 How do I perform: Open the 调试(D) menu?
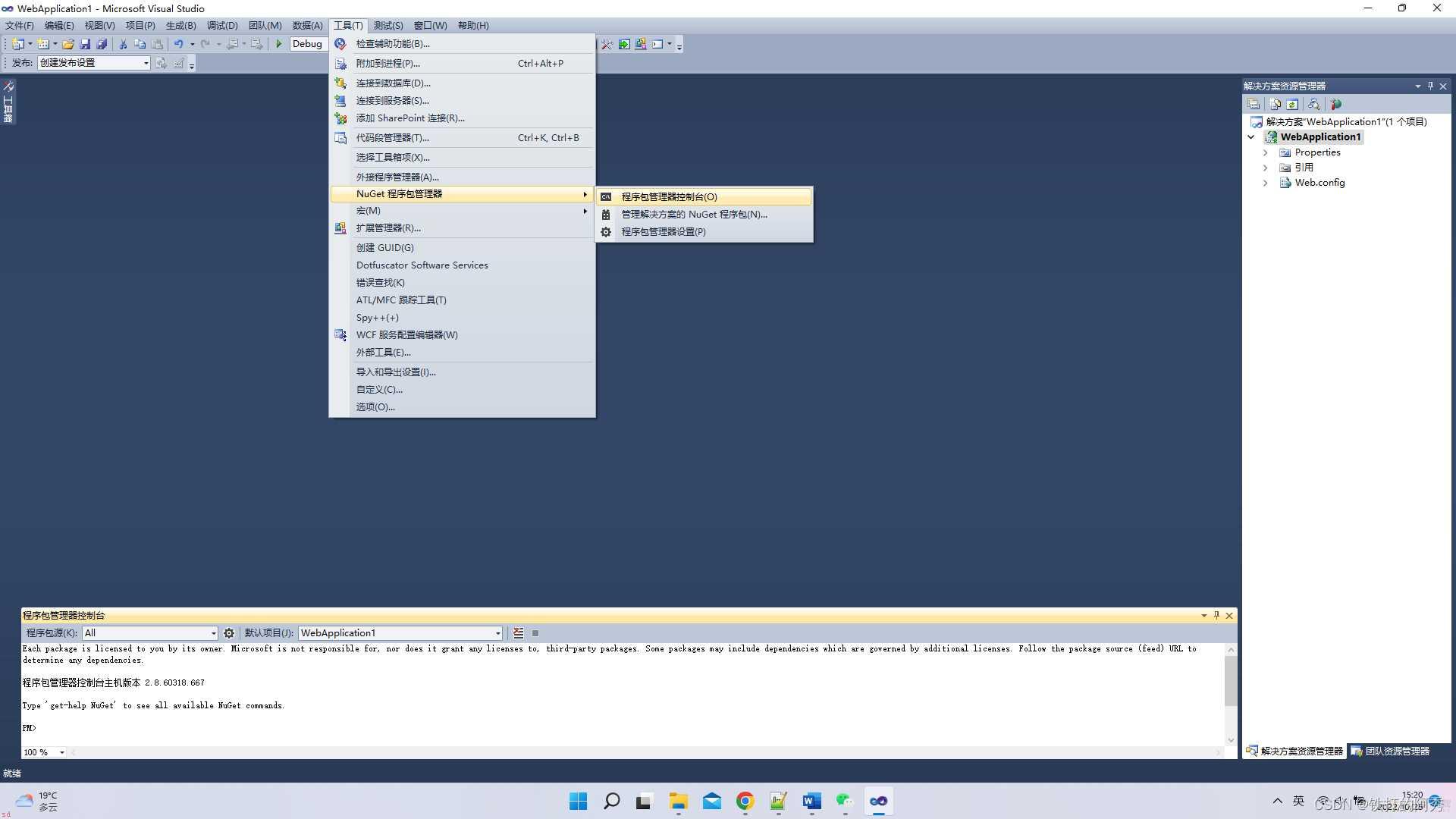(x=222, y=26)
